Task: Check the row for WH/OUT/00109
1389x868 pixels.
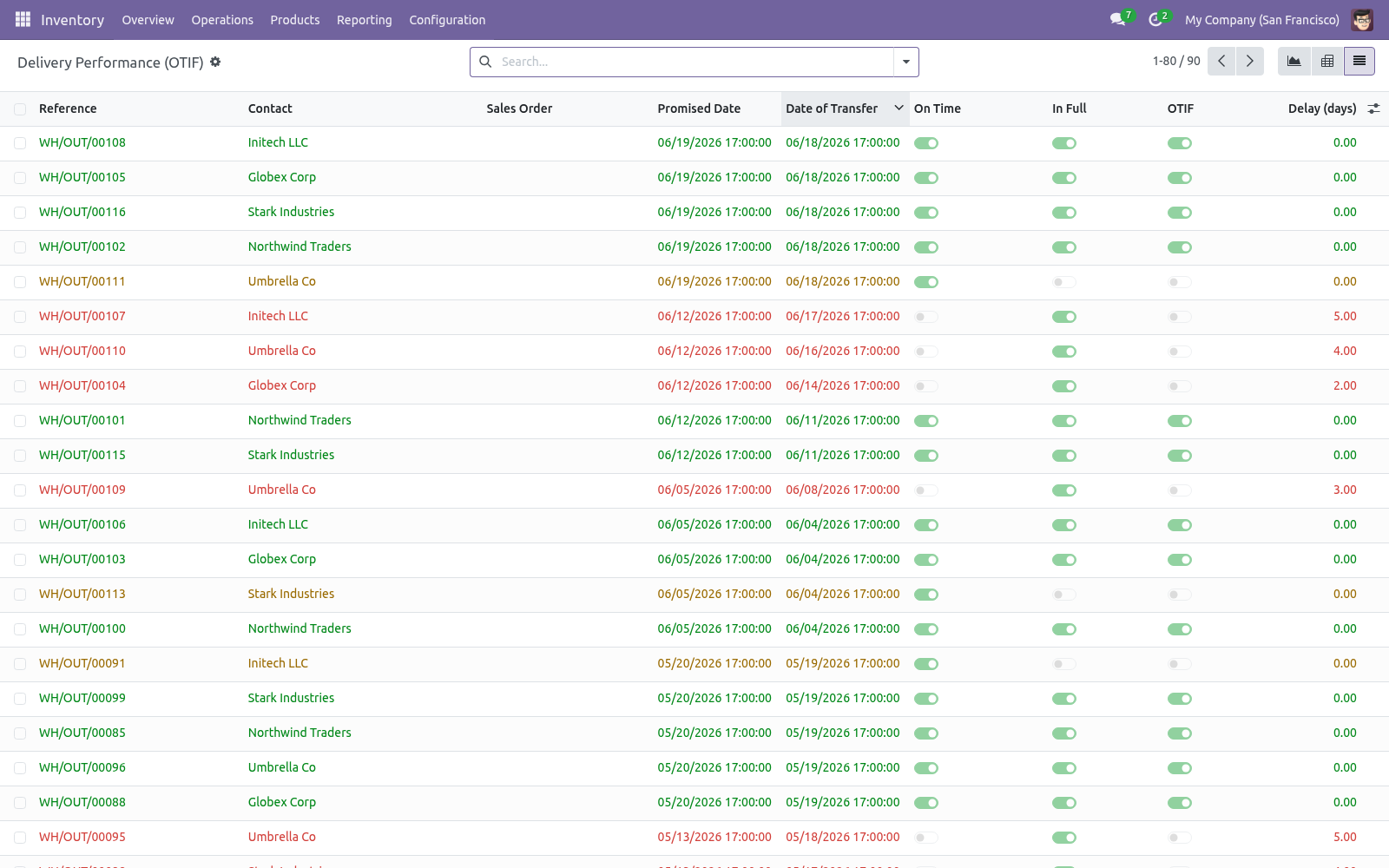Action: click(x=20, y=490)
